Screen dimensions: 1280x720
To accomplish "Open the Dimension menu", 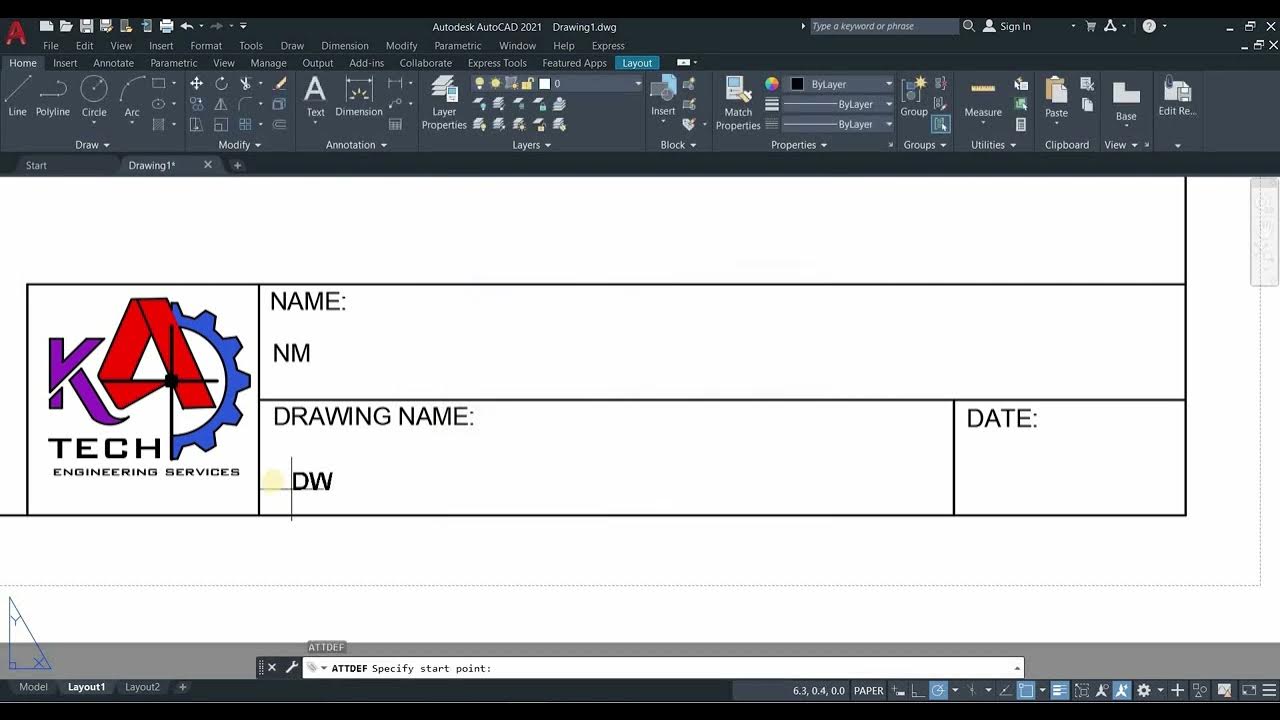I will click(345, 46).
